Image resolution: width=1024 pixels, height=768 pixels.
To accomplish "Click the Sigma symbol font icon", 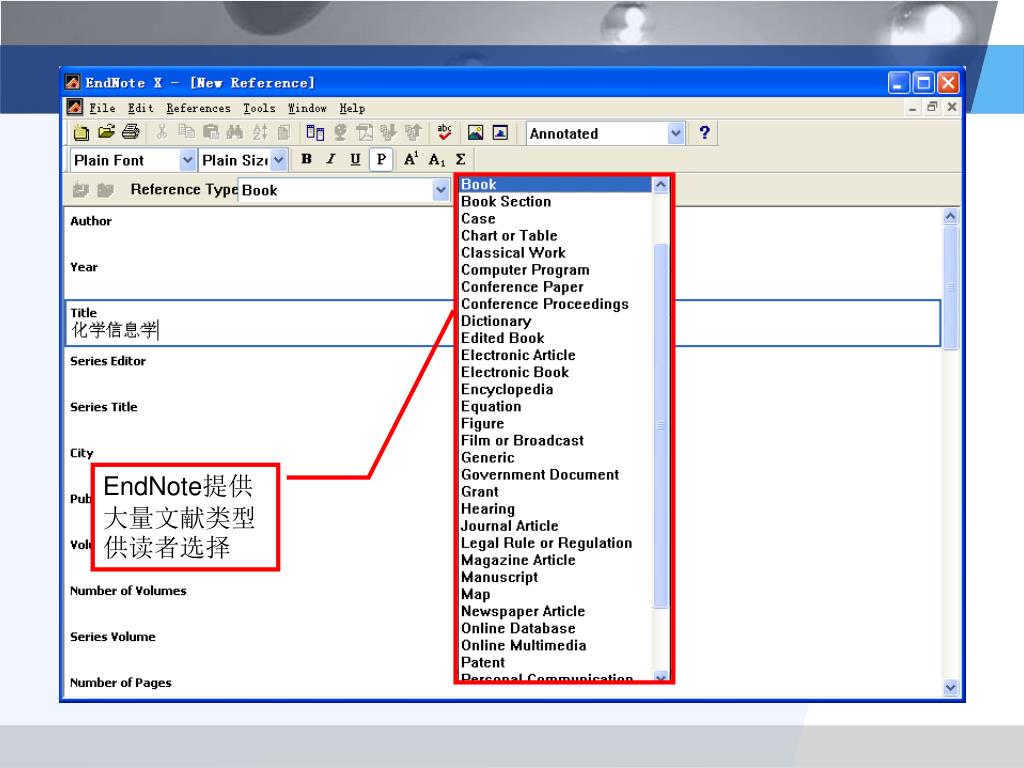I will click(460, 159).
